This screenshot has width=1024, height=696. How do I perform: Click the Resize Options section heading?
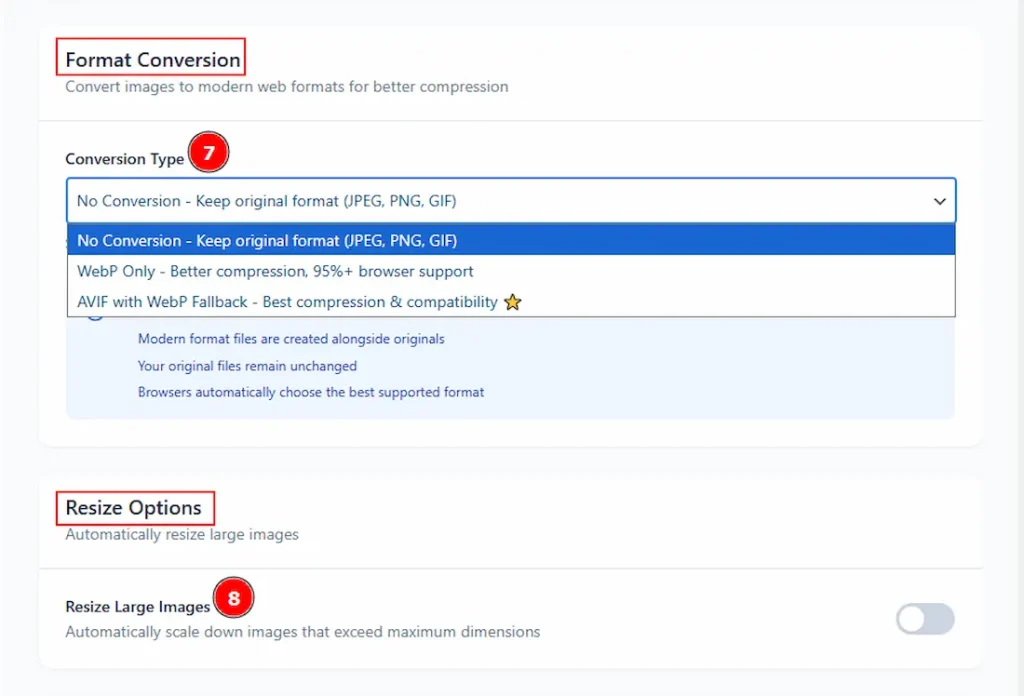pyautogui.click(x=133, y=508)
